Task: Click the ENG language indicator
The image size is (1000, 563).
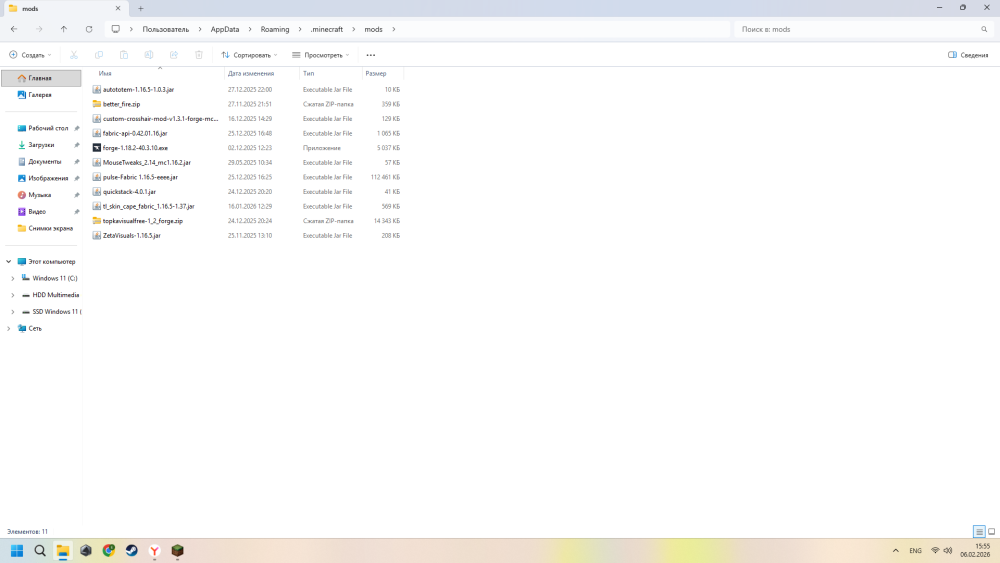Action: click(915, 550)
